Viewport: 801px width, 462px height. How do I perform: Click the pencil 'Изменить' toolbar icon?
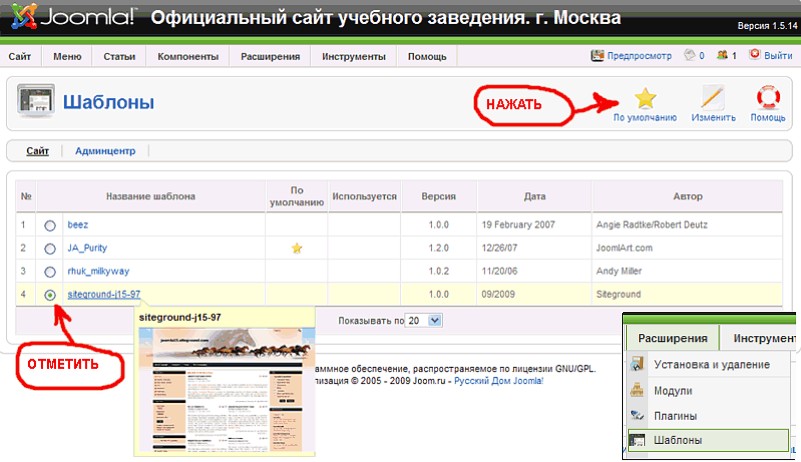click(713, 97)
